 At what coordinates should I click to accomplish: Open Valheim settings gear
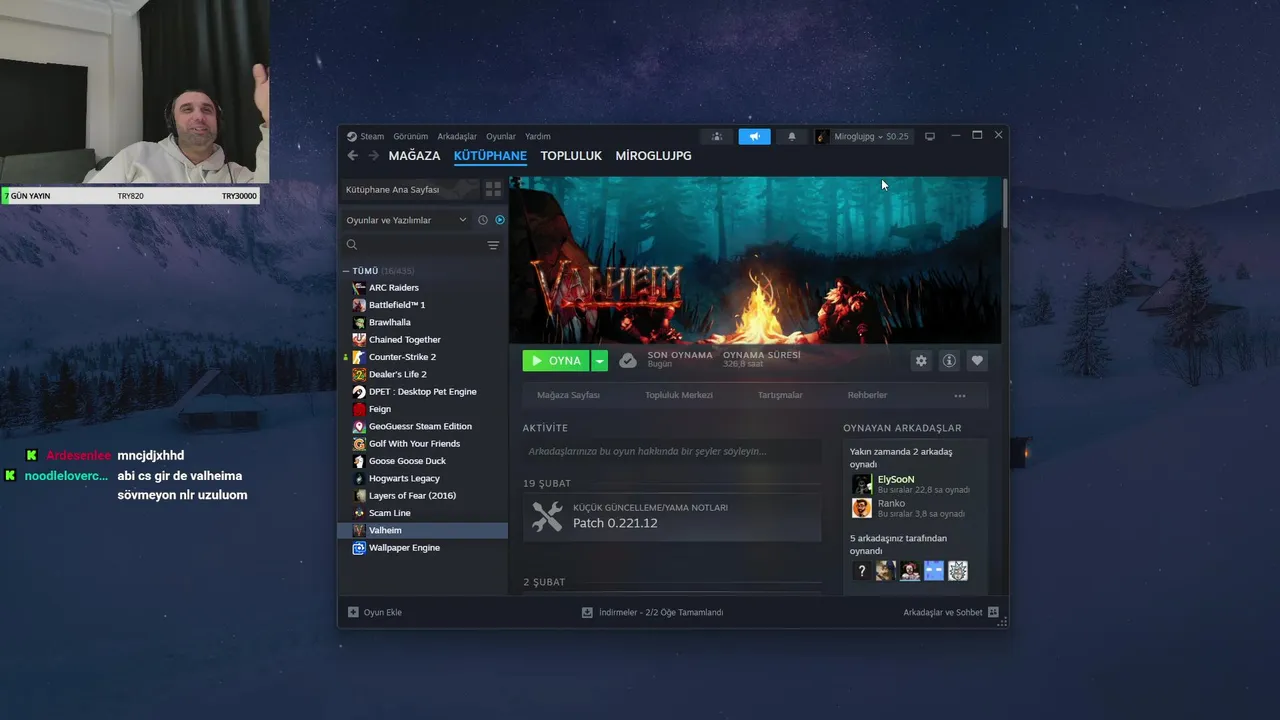click(921, 361)
